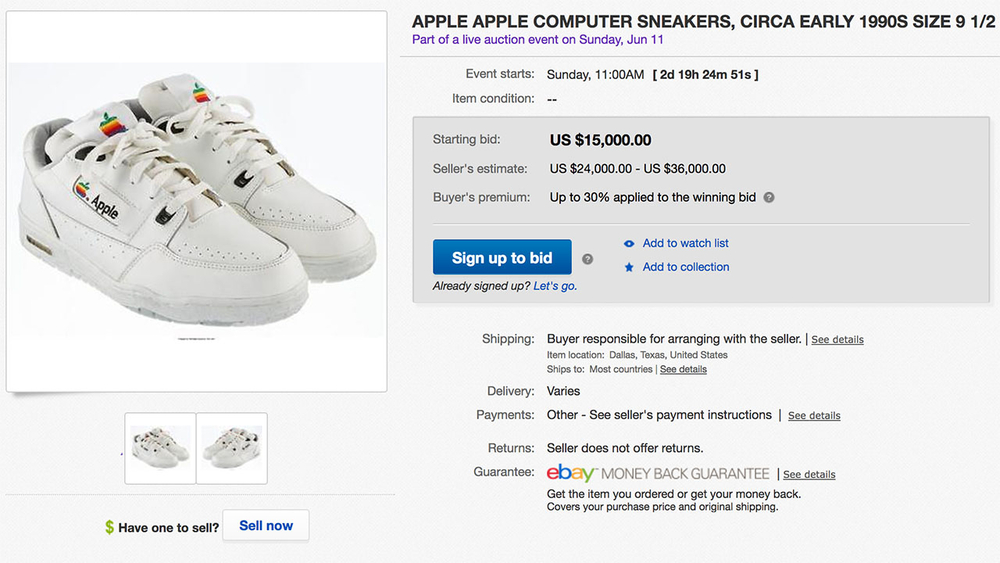Select the second sneaker thumbnail
The image size is (1000, 563).
tap(232, 448)
